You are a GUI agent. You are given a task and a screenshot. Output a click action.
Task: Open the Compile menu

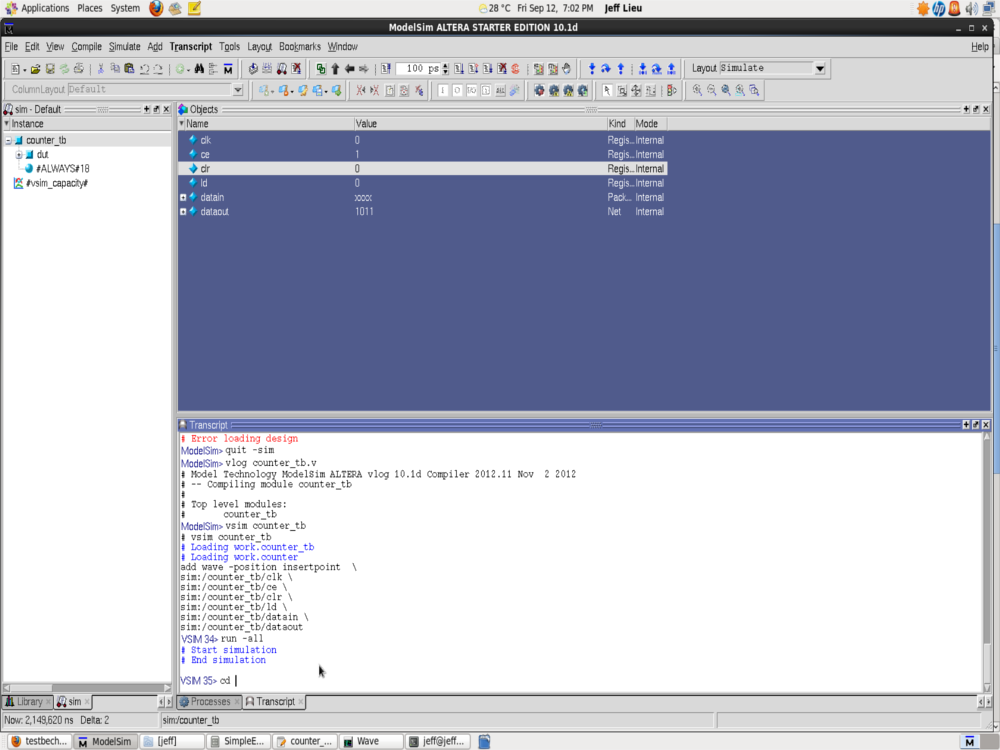coord(87,47)
